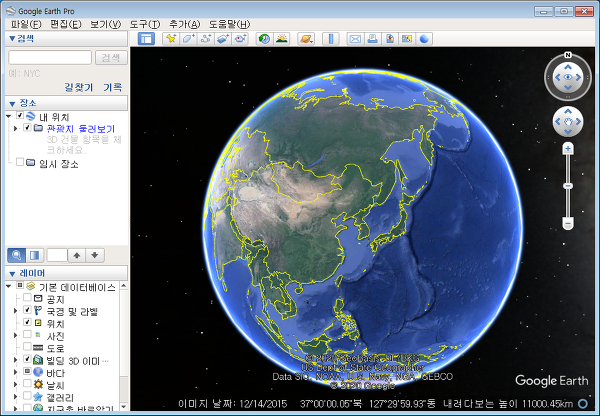This screenshot has width=600, height=416.
Task: Zoom in with the plus button
Action: coord(568,148)
